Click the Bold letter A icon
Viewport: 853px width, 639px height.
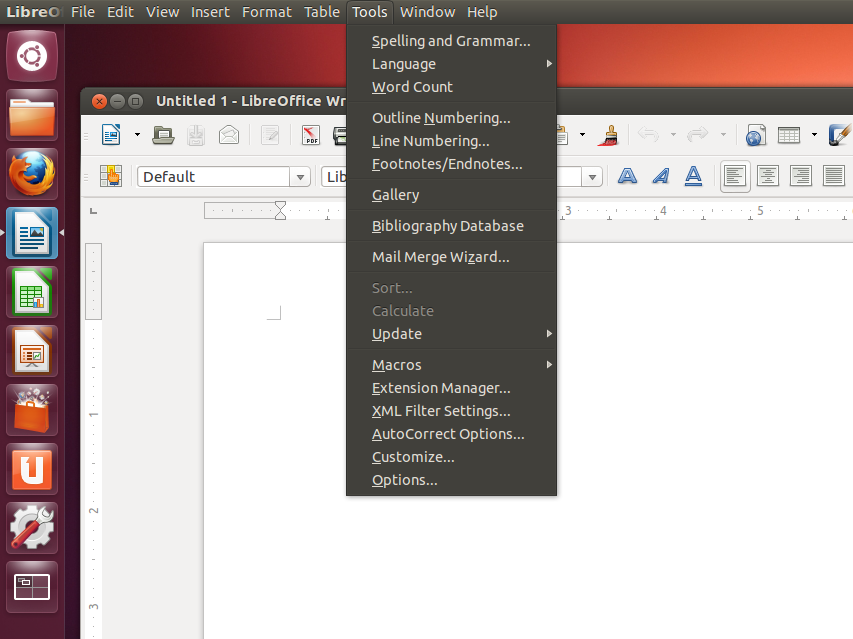627,176
